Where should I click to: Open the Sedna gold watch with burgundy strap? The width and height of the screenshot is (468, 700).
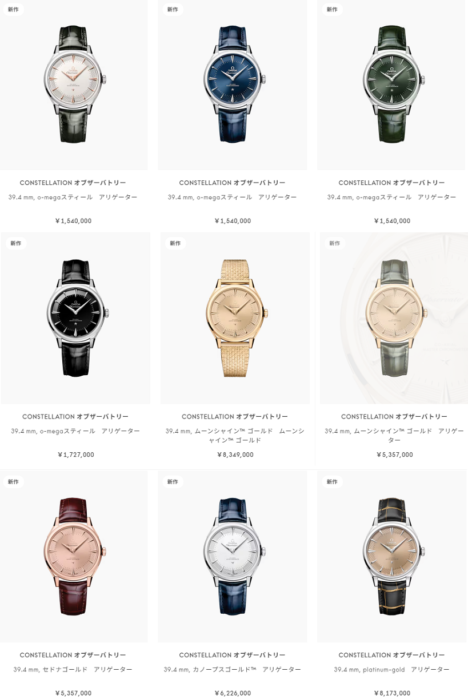pyautogui.click(x=75, y=556)
